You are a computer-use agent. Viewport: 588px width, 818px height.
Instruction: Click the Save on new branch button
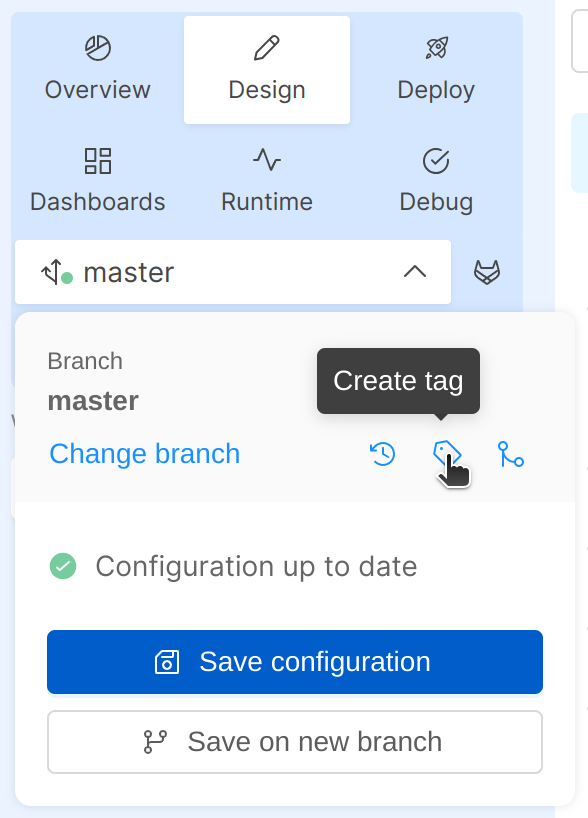(x=294, y=742)
